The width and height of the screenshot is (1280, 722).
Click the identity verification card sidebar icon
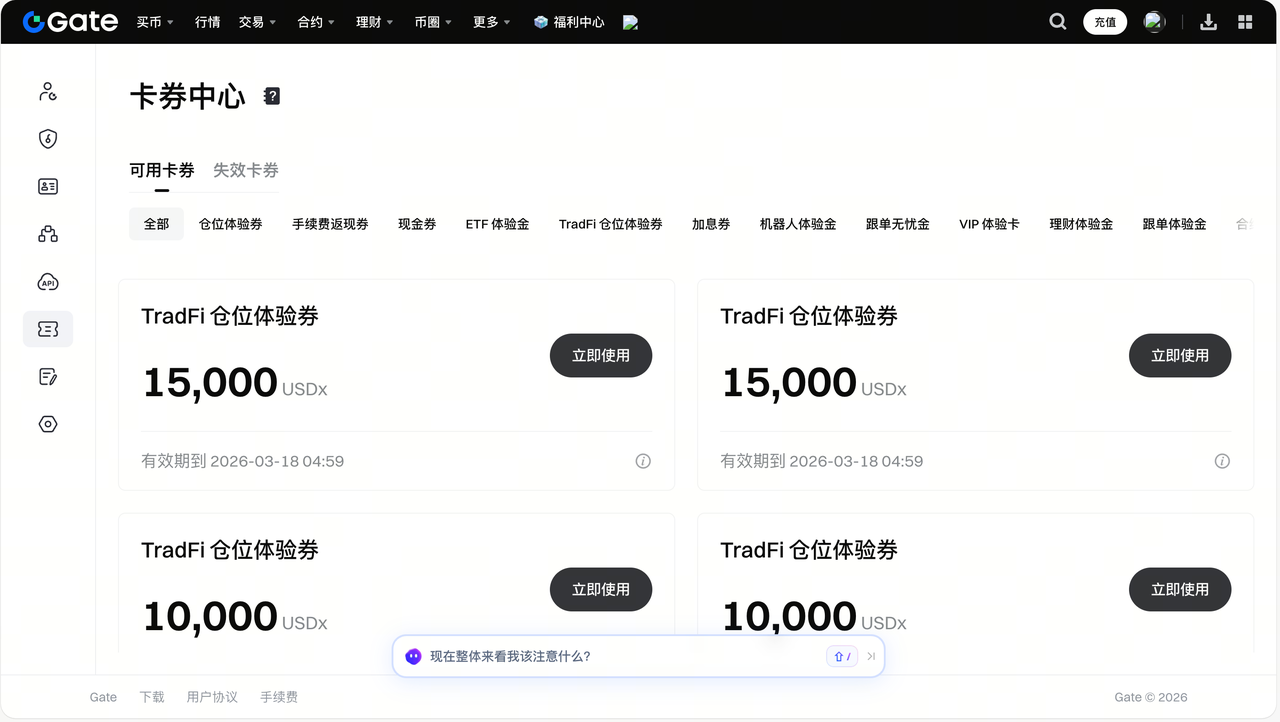(48, 186)
